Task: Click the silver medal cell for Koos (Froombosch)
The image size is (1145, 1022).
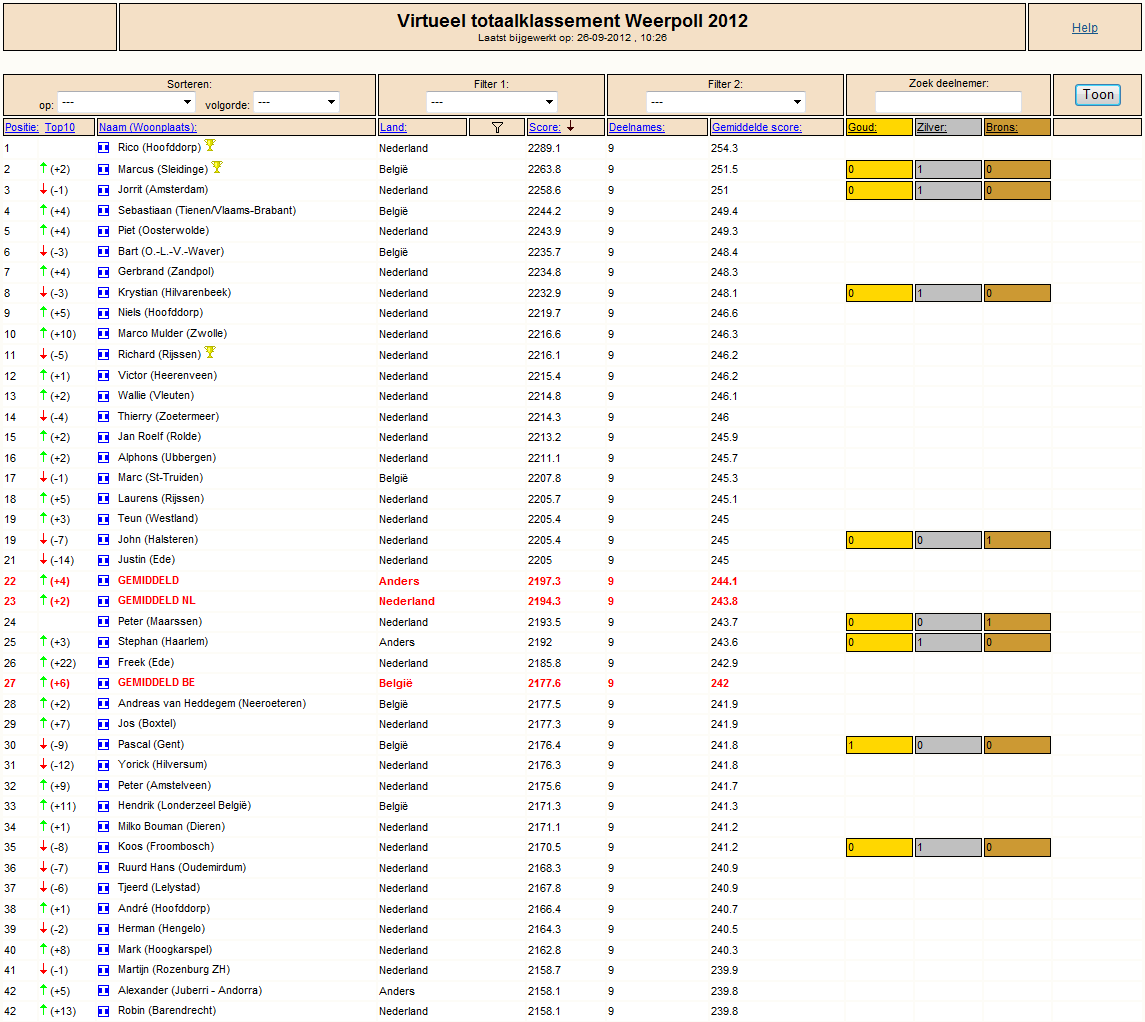Action: 949,848
